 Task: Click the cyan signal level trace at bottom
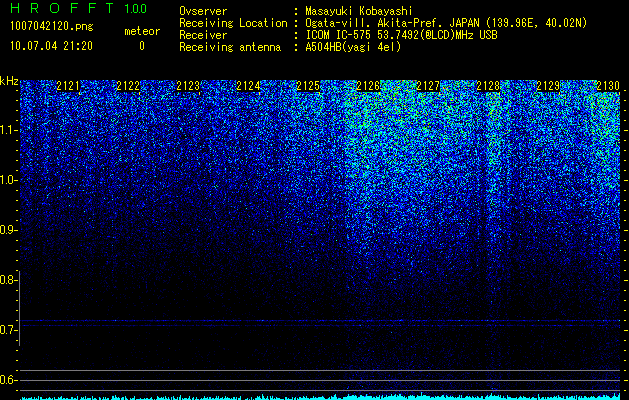coord(321,397)
